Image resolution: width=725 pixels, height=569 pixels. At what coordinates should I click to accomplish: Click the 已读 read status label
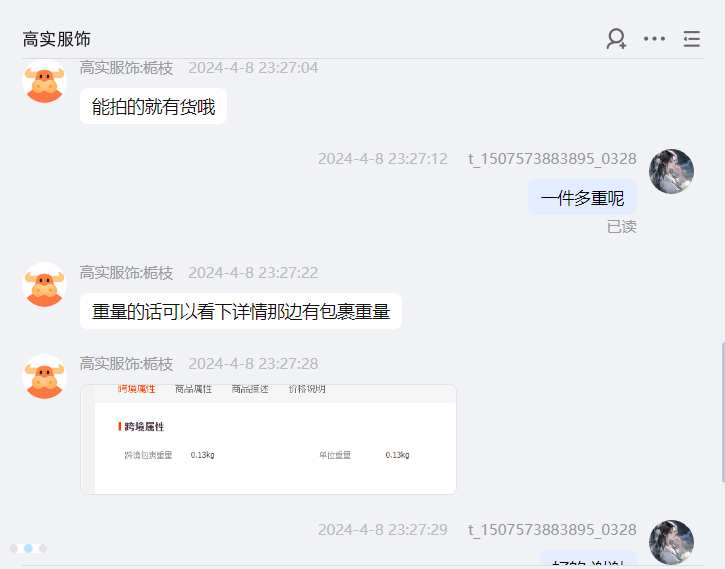[x=621, y=227]
